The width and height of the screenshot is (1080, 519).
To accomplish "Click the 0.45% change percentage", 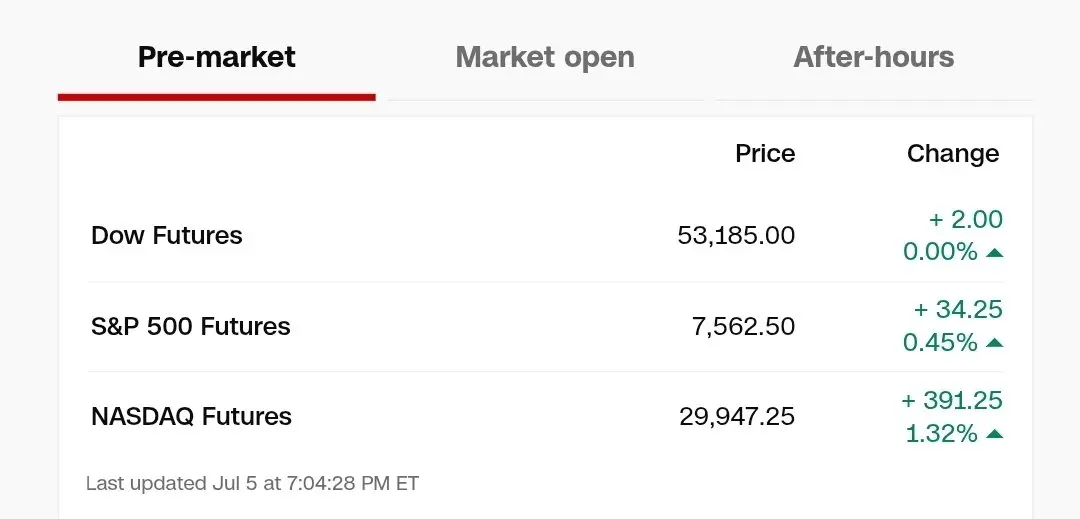I will click(940, 342).
